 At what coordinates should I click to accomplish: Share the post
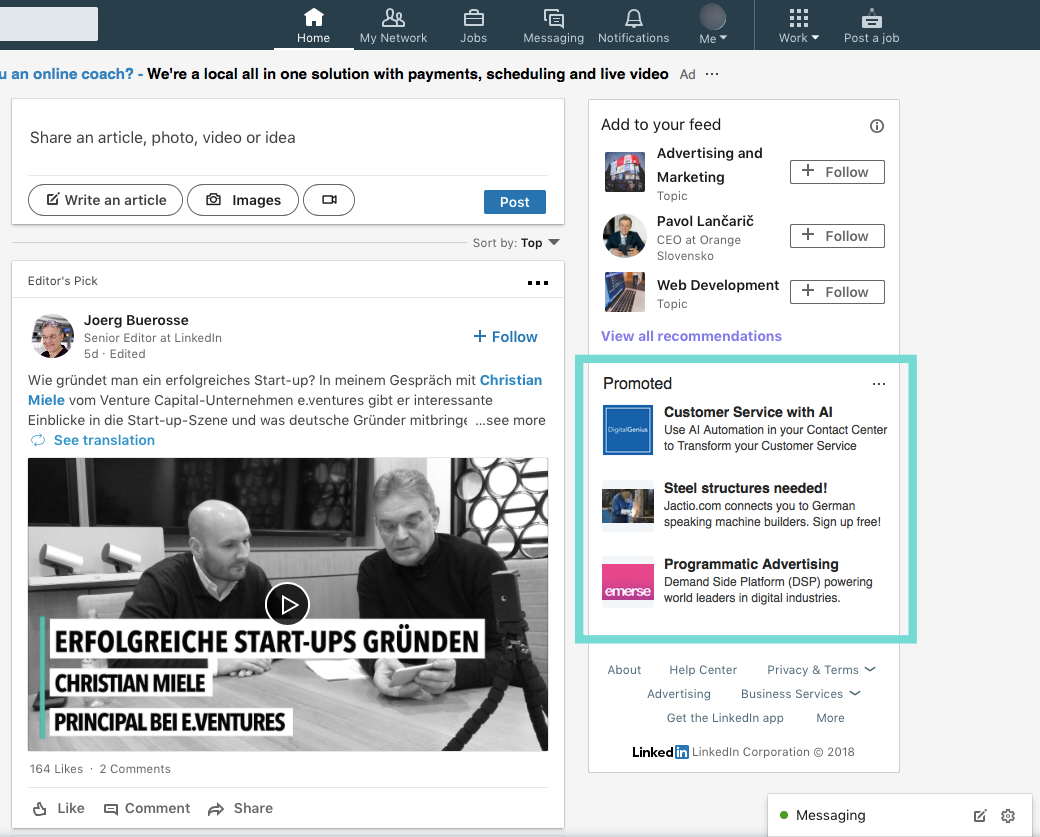click(240, 808)
